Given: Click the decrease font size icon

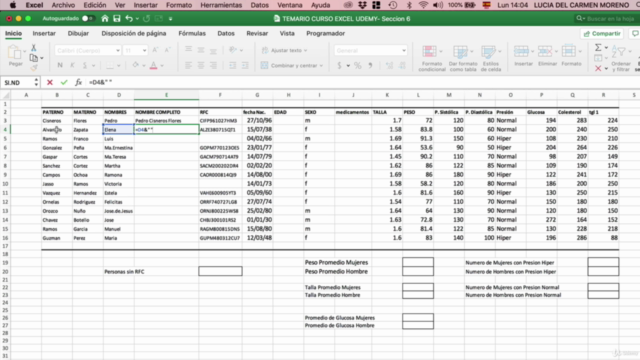Looking at the screenshot, I should (167, 50).
